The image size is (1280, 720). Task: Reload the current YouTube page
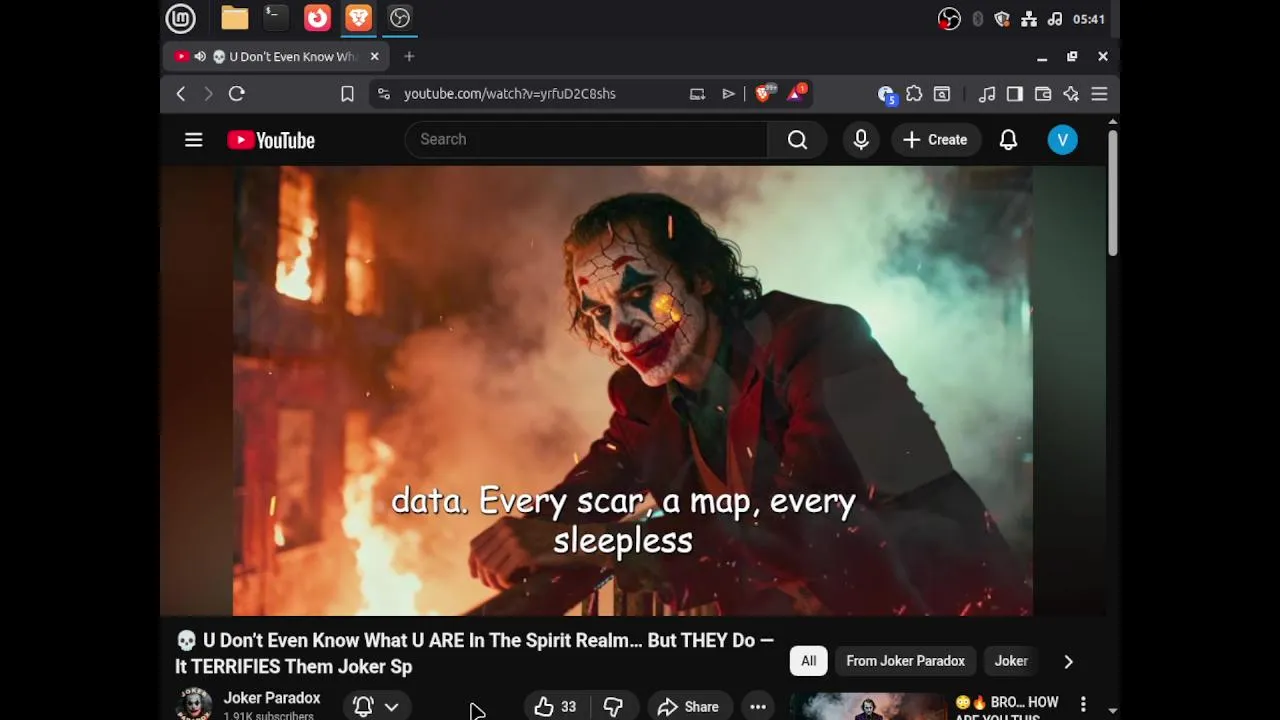(237, 94)
